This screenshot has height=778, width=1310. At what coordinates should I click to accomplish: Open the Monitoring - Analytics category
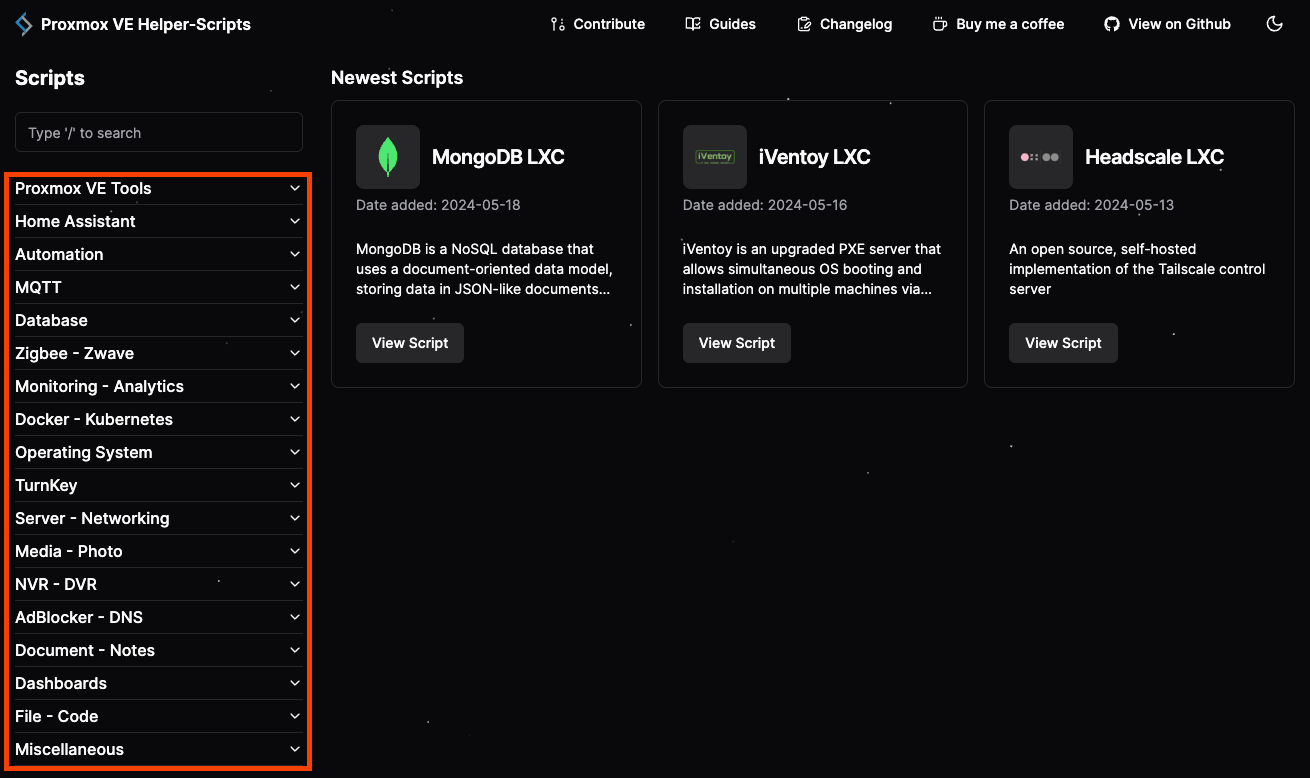[158, 386]
